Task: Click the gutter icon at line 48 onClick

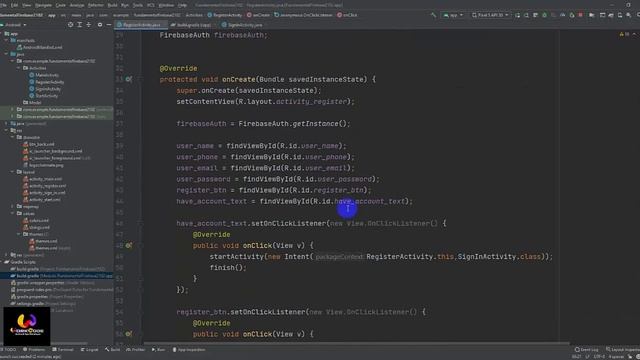Action: click(x=128, y=245)
